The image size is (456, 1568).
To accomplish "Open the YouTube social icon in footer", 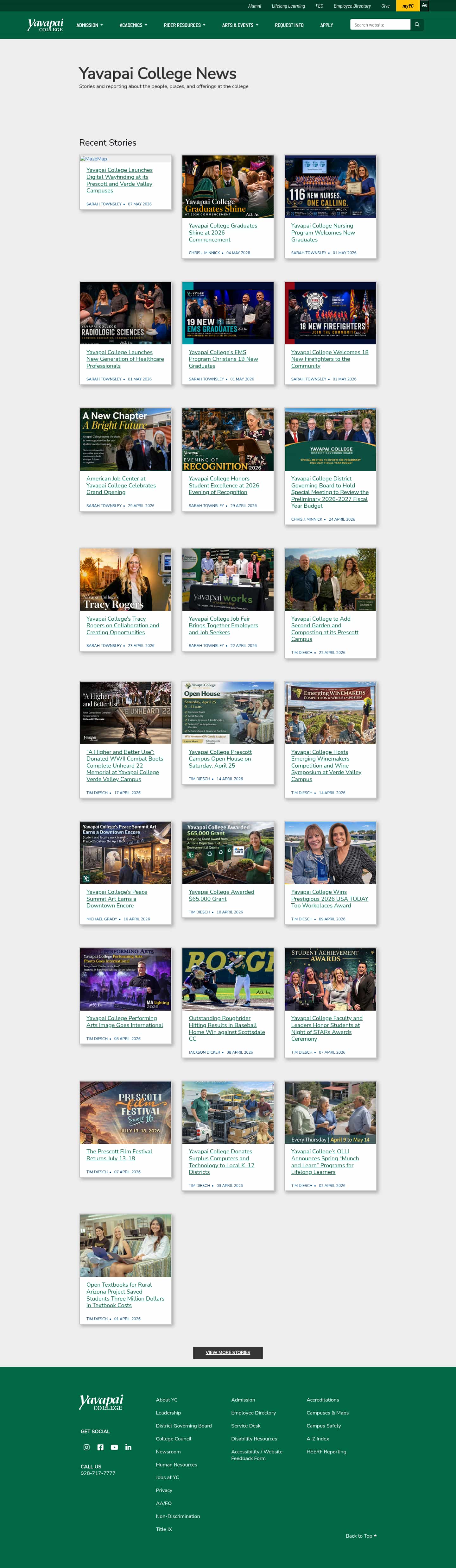I will pyautogui.click(x=114, y=1447).
